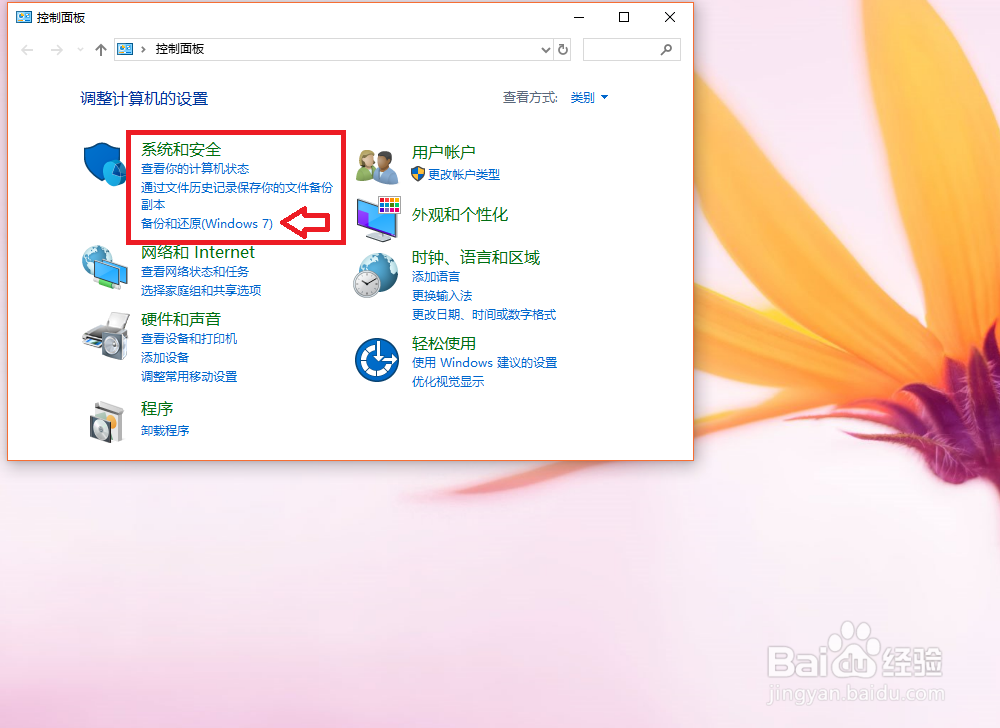This screenshot has height=728, width=1000.
Task: Open the address bar history dropdown
Action: pos(545,49)
